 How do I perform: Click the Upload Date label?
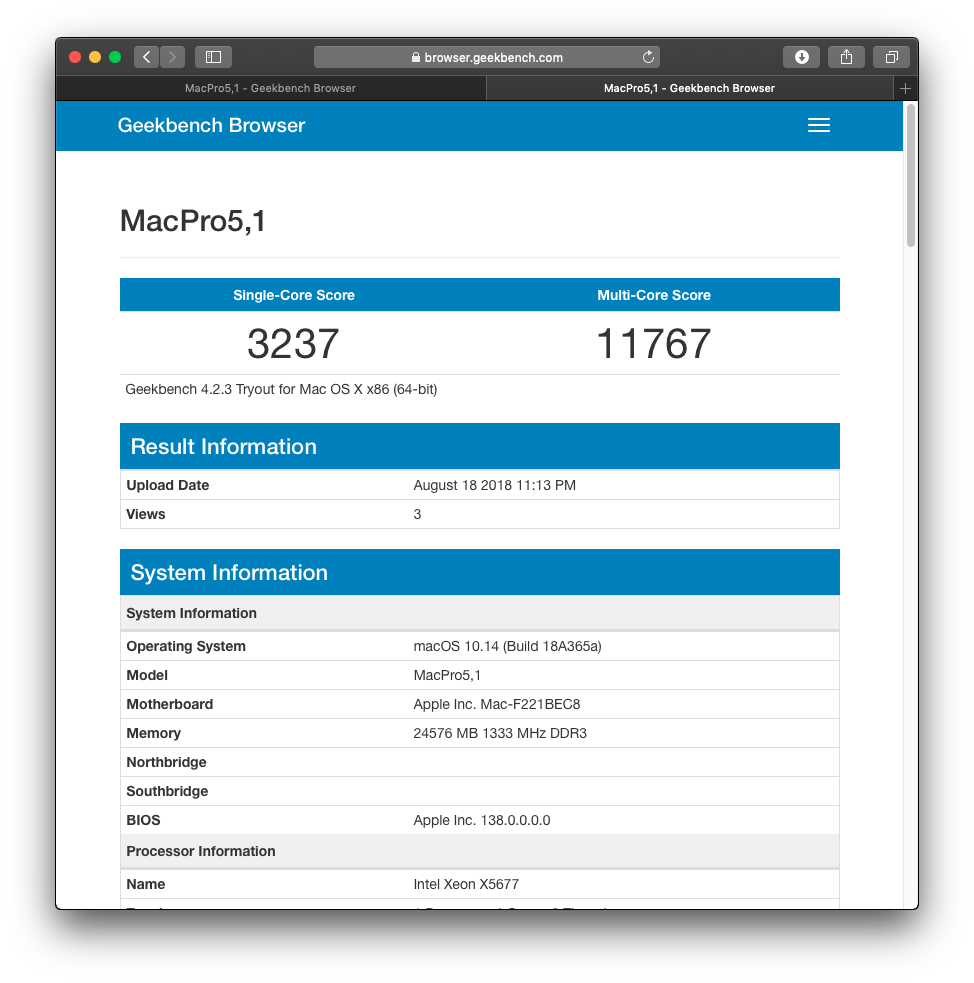(x=168, y=485)
